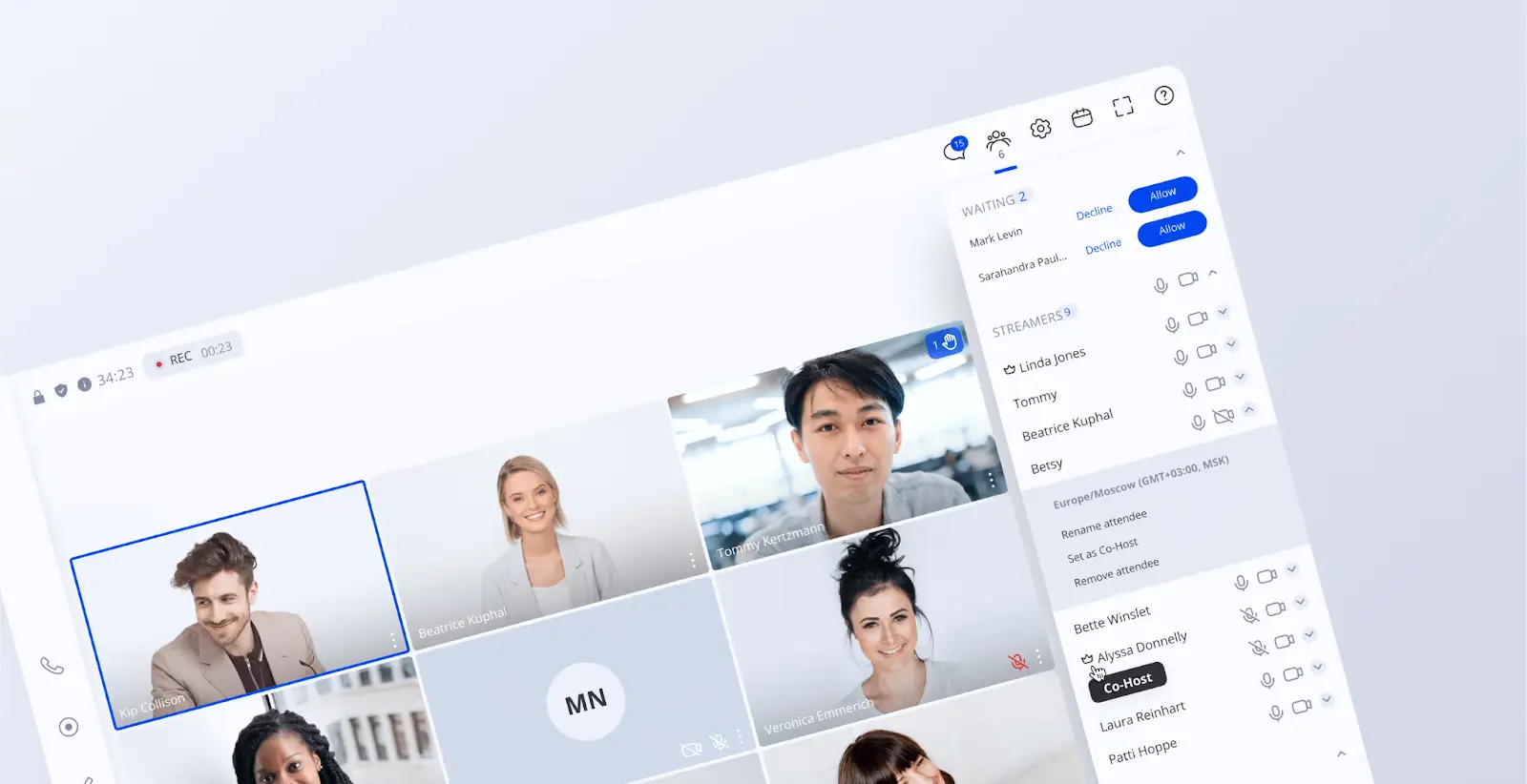The height and width of the screenshot is (784, 1527).
Task: Click mic-off icon on MN tile
Action: (x=719, y=741)
